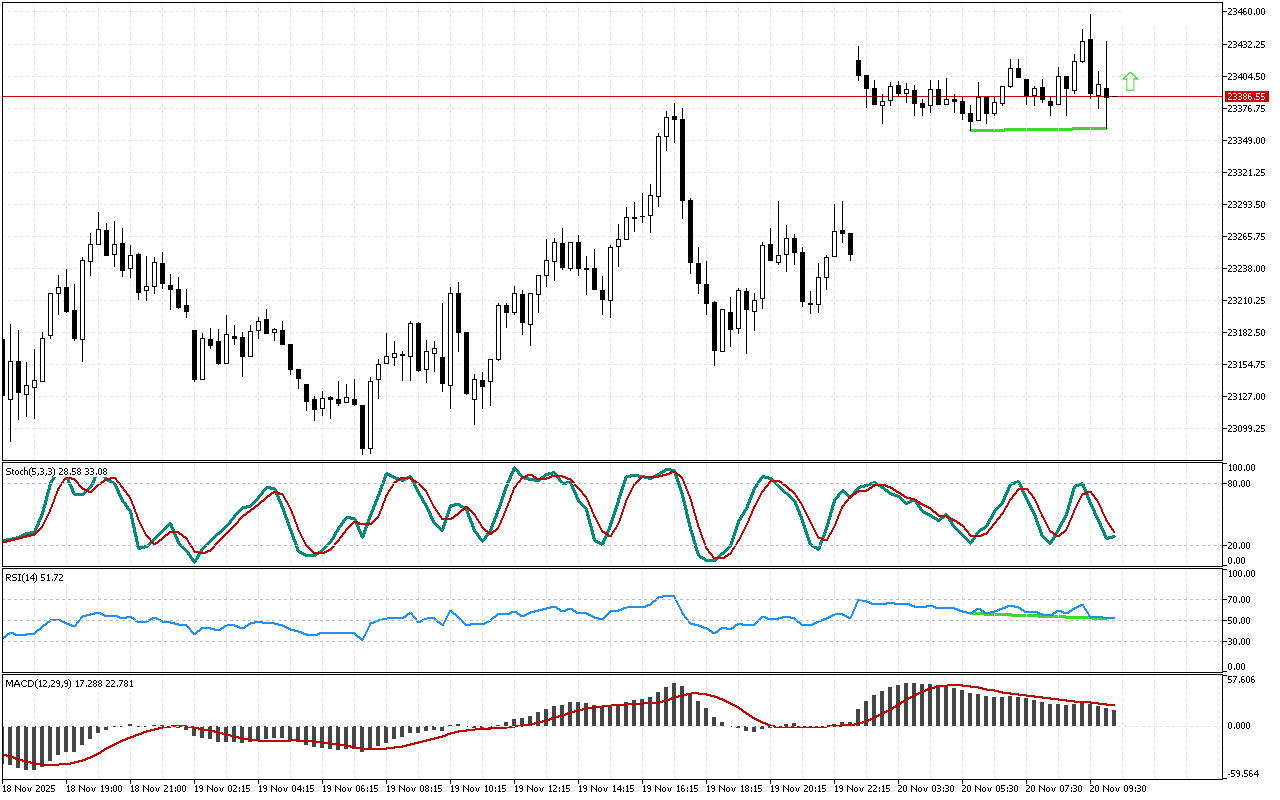The image size is (1280, 800).
Task: Click the Stochastic 80.00 level label
Action: (x=1240, y=484)
